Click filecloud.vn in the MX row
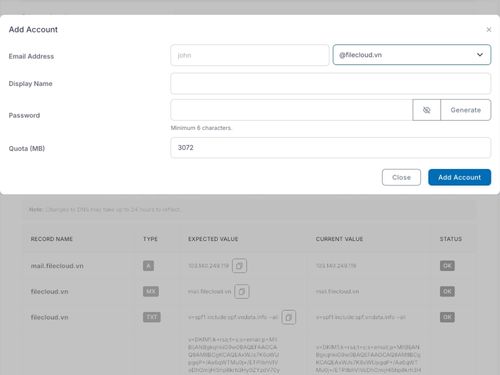 49,292
